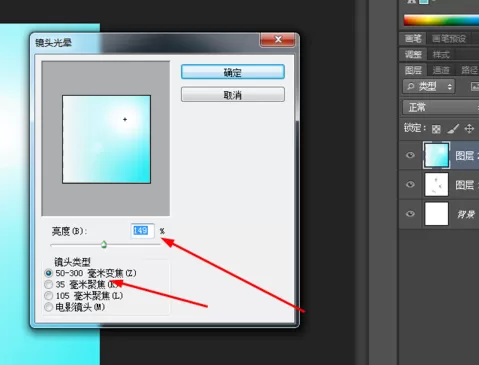Switch to the 路径 tab

click(469, 70)
